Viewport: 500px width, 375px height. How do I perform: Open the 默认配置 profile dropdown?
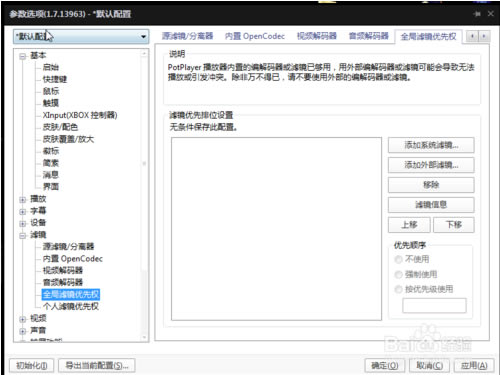pos(81,36)
